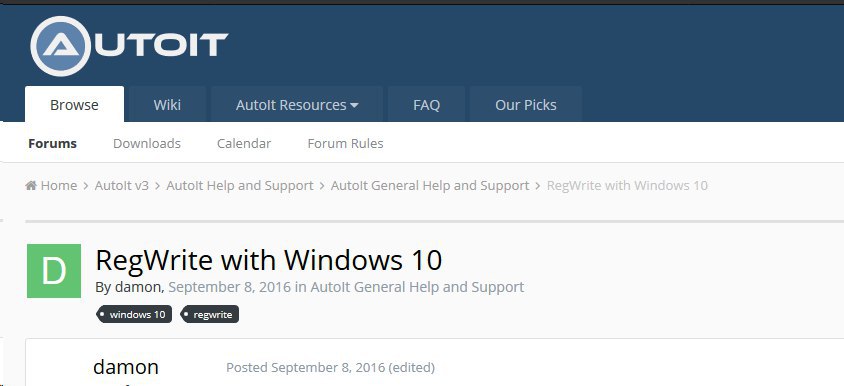844x386 pixels.
Task: Go to AutoIt v3 breadcrumb
Action: tap(122, 186)
